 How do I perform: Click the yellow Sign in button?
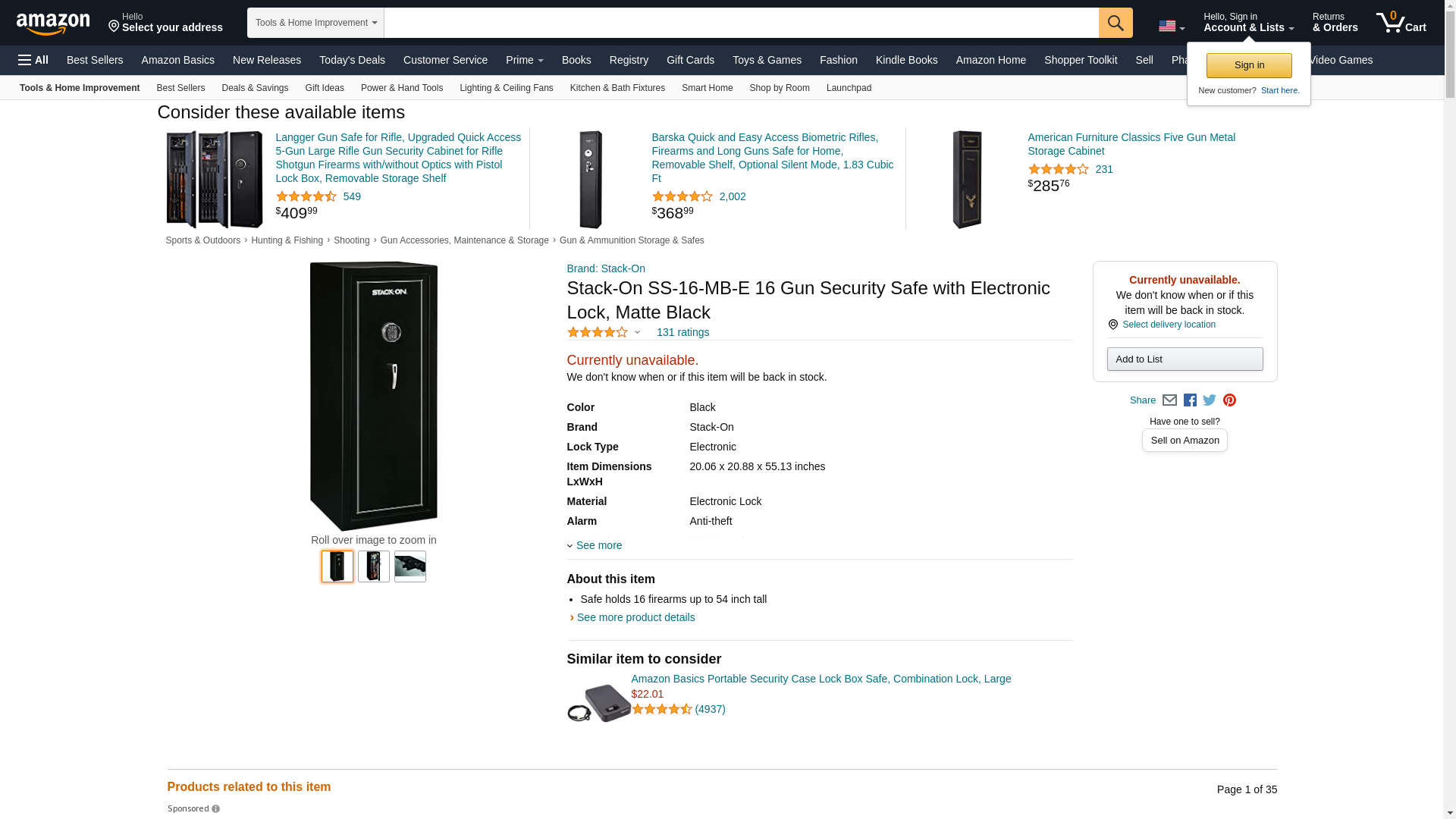click(1248, 65)
